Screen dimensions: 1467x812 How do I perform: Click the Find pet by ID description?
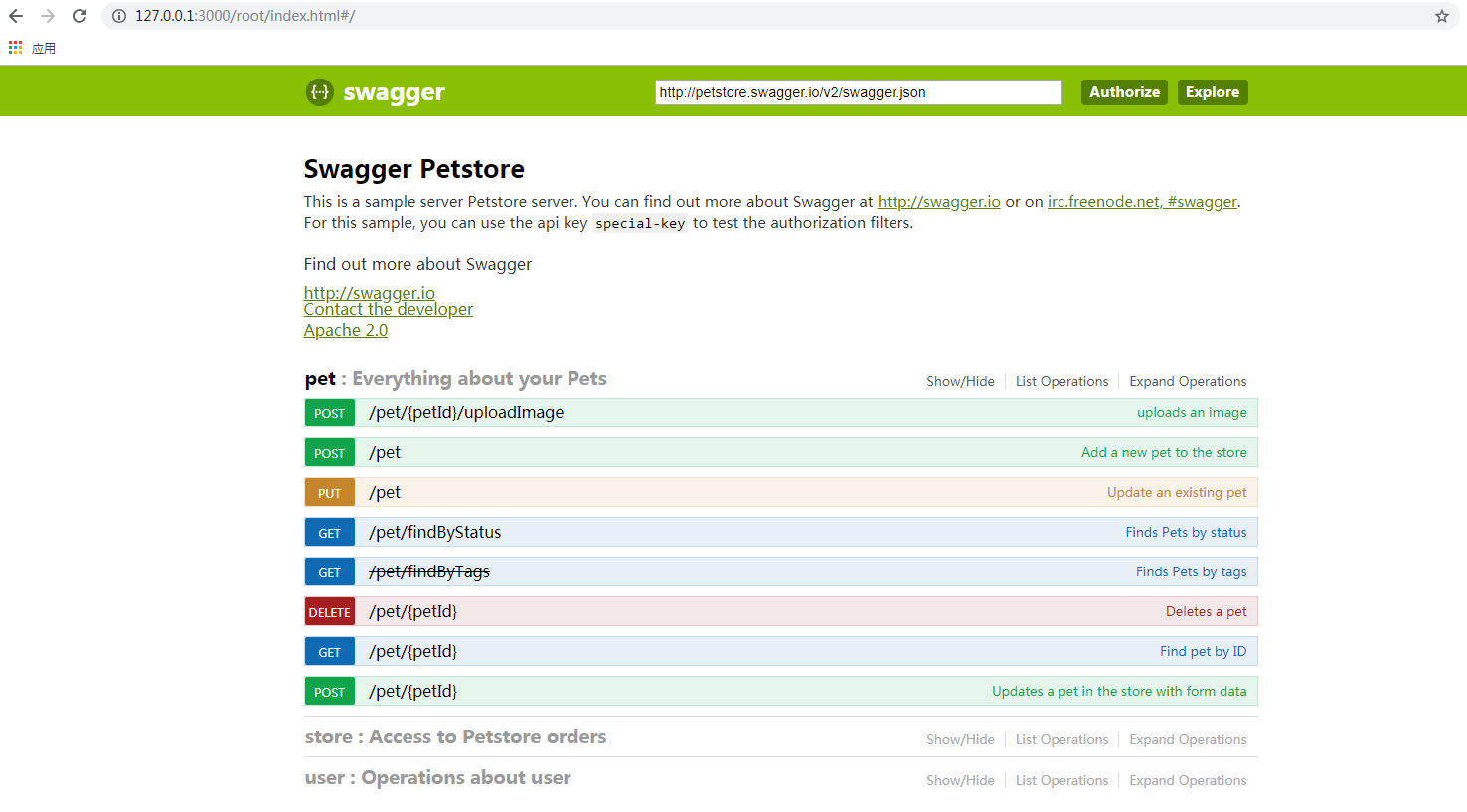tap(1203, 651)
